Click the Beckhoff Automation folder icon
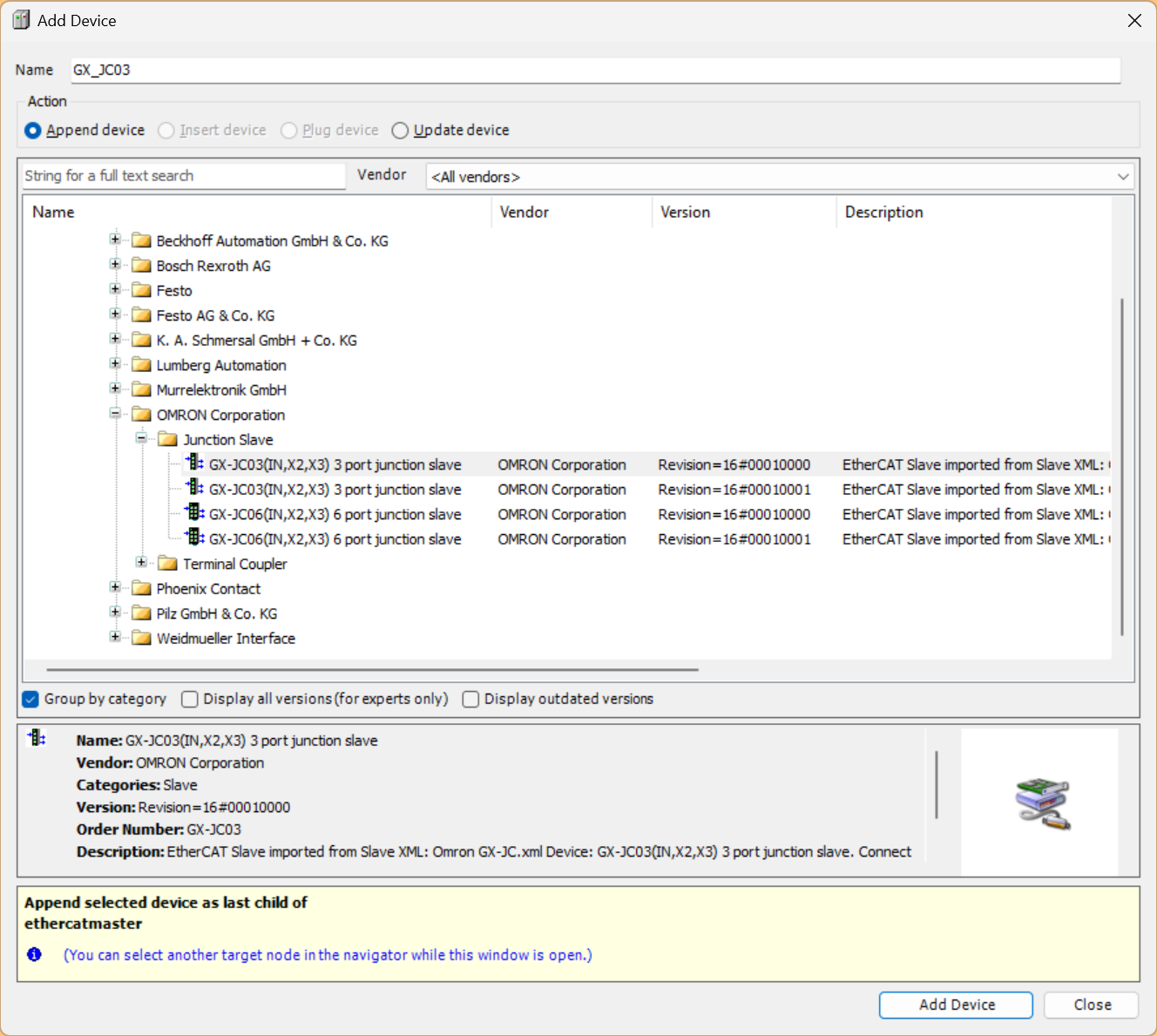This screenshot has width=1157, height=1036. [141, 240]
